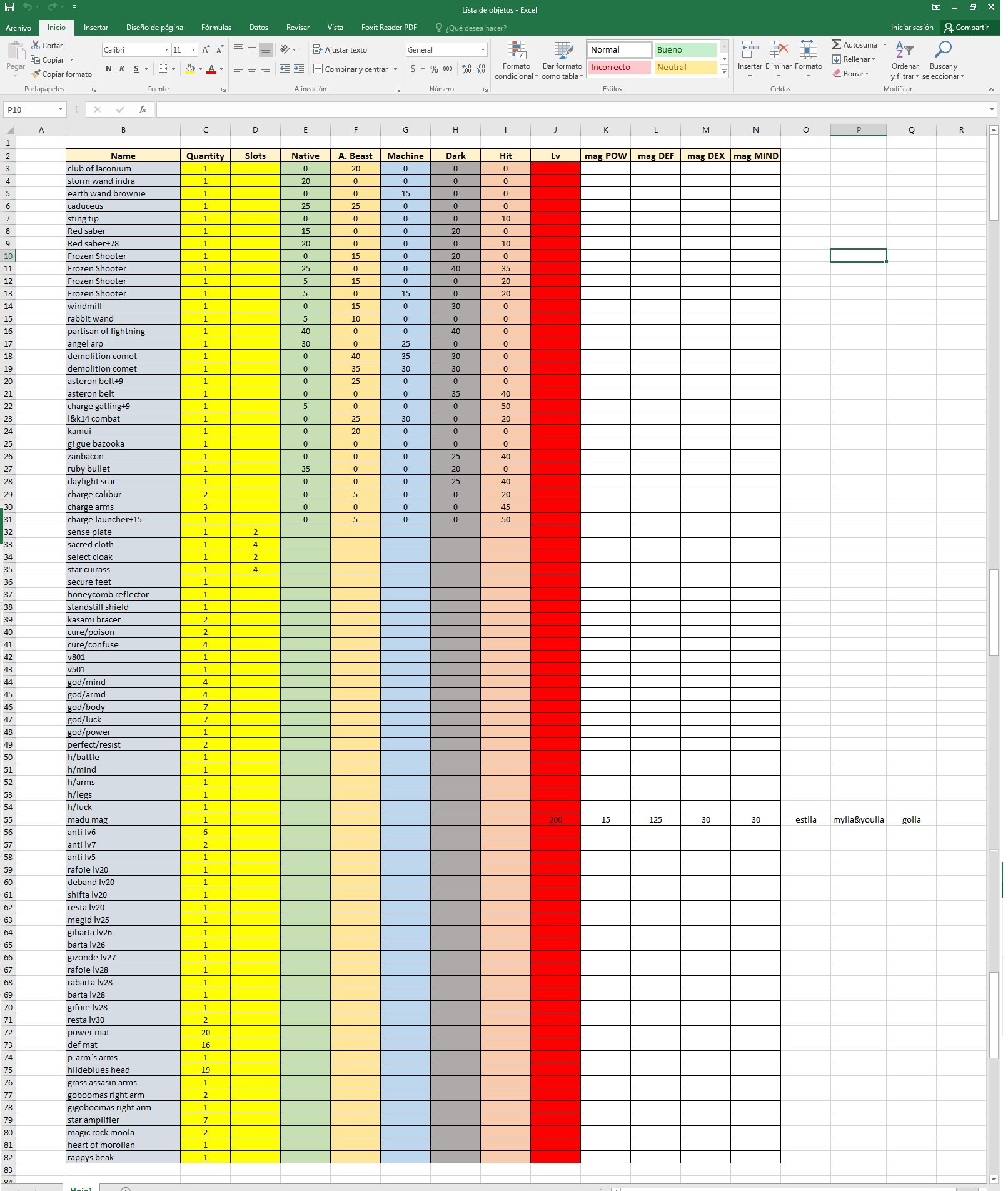Click the Insert Function fx icon
The height and width of the screenshot is (1191, 1008).
(143, 109)
